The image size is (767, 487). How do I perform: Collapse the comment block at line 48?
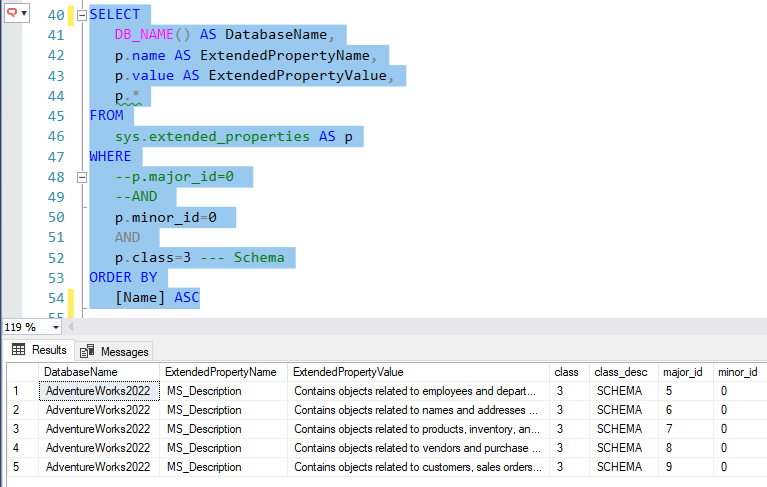[x=82, y=177]
